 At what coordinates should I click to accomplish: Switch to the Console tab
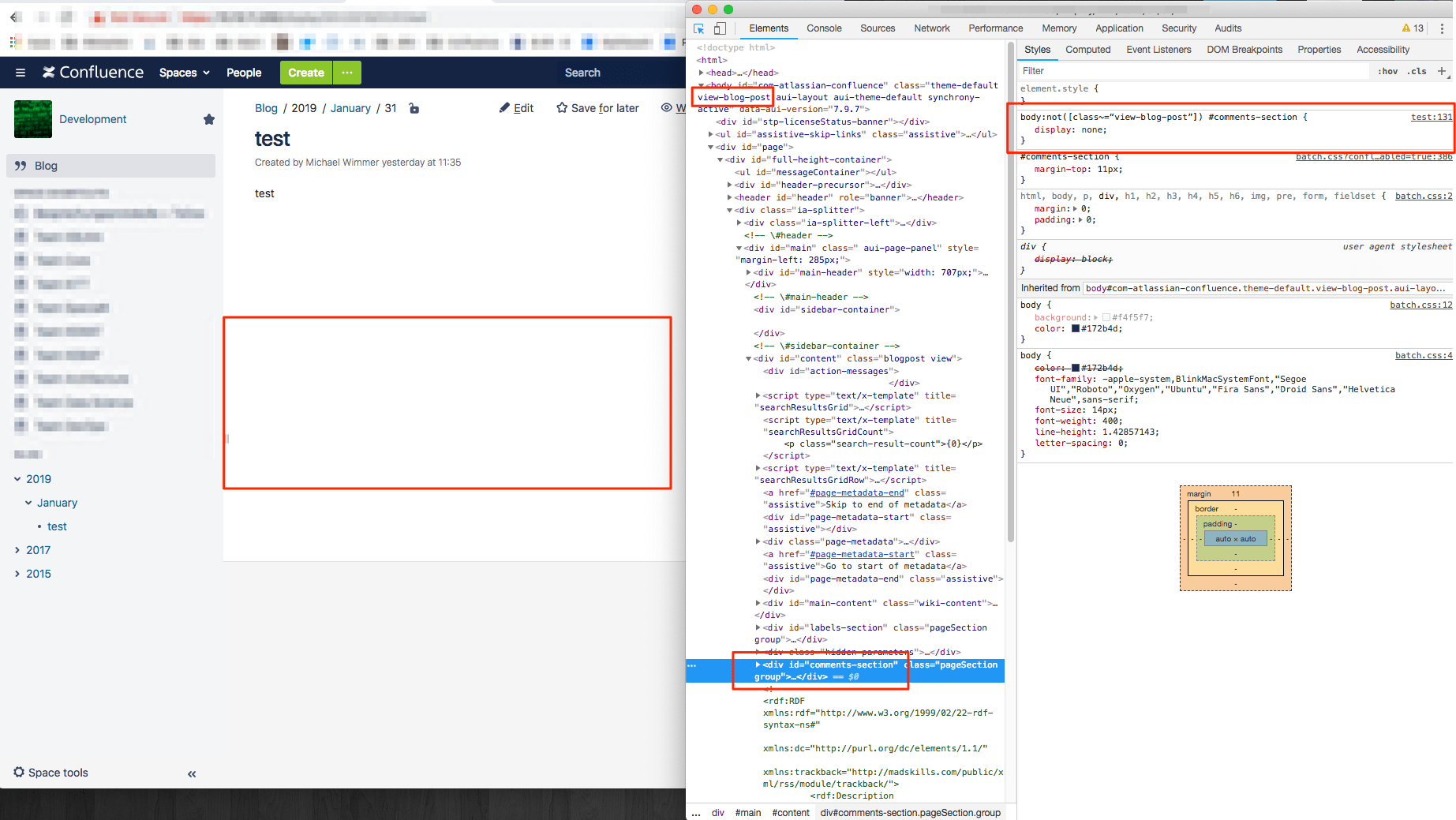824,28
